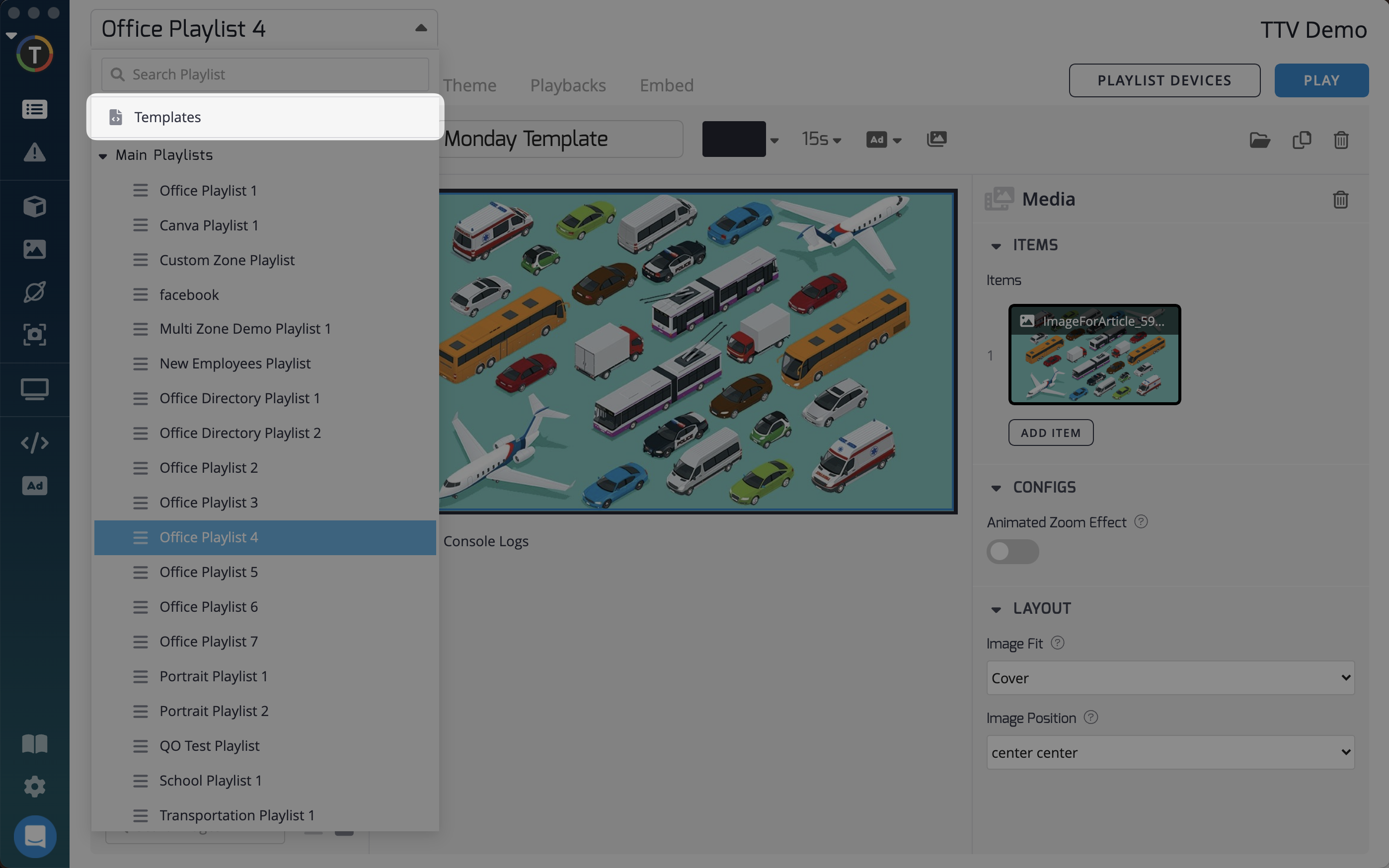The width and height of the screenshot is (1389, 868).
Task: Click the ADD ITEM button
Action: (x=1050, y=433)
